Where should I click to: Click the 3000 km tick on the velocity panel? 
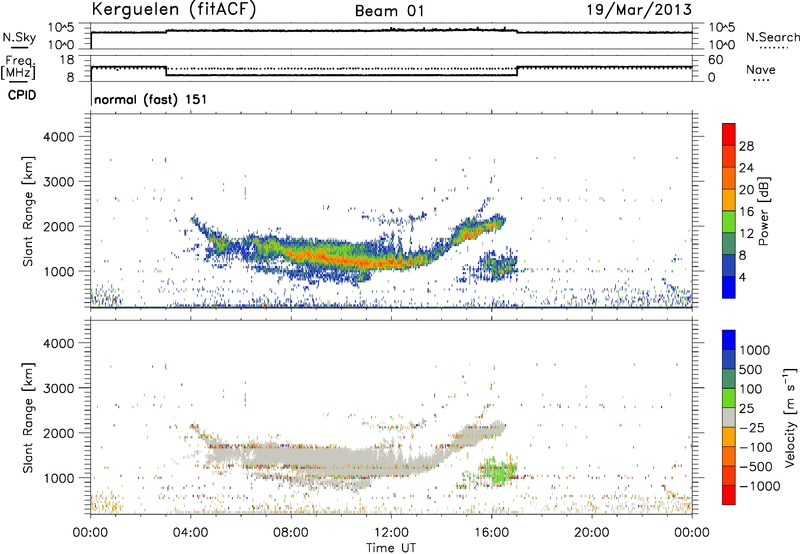click(58, 388)
